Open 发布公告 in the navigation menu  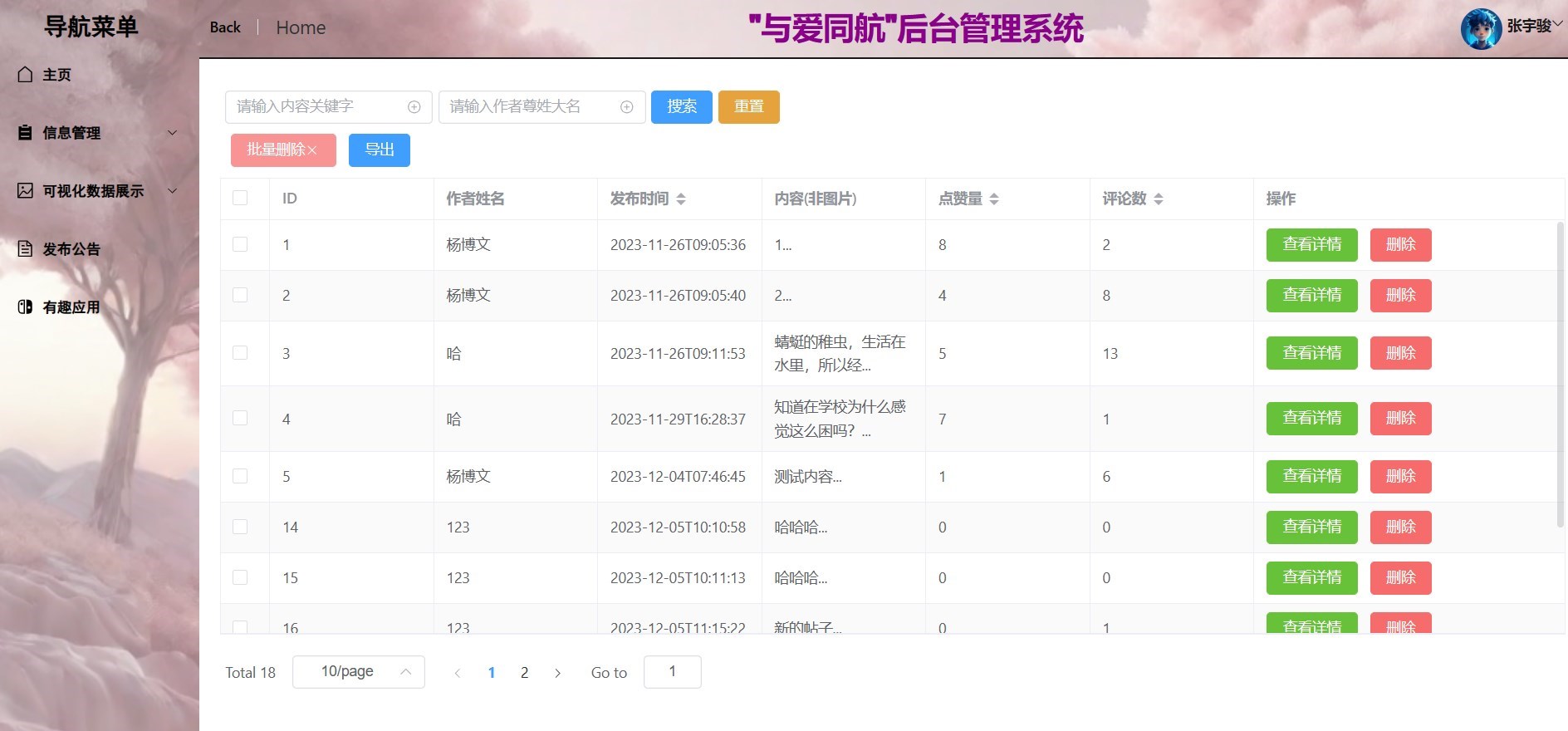tap(100, 249)
